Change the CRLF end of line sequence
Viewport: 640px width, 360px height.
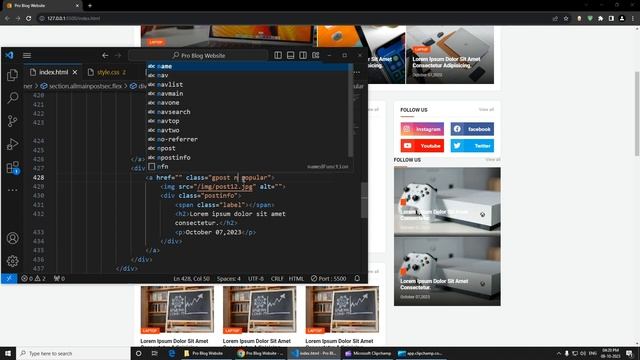[x=277, y=278]
